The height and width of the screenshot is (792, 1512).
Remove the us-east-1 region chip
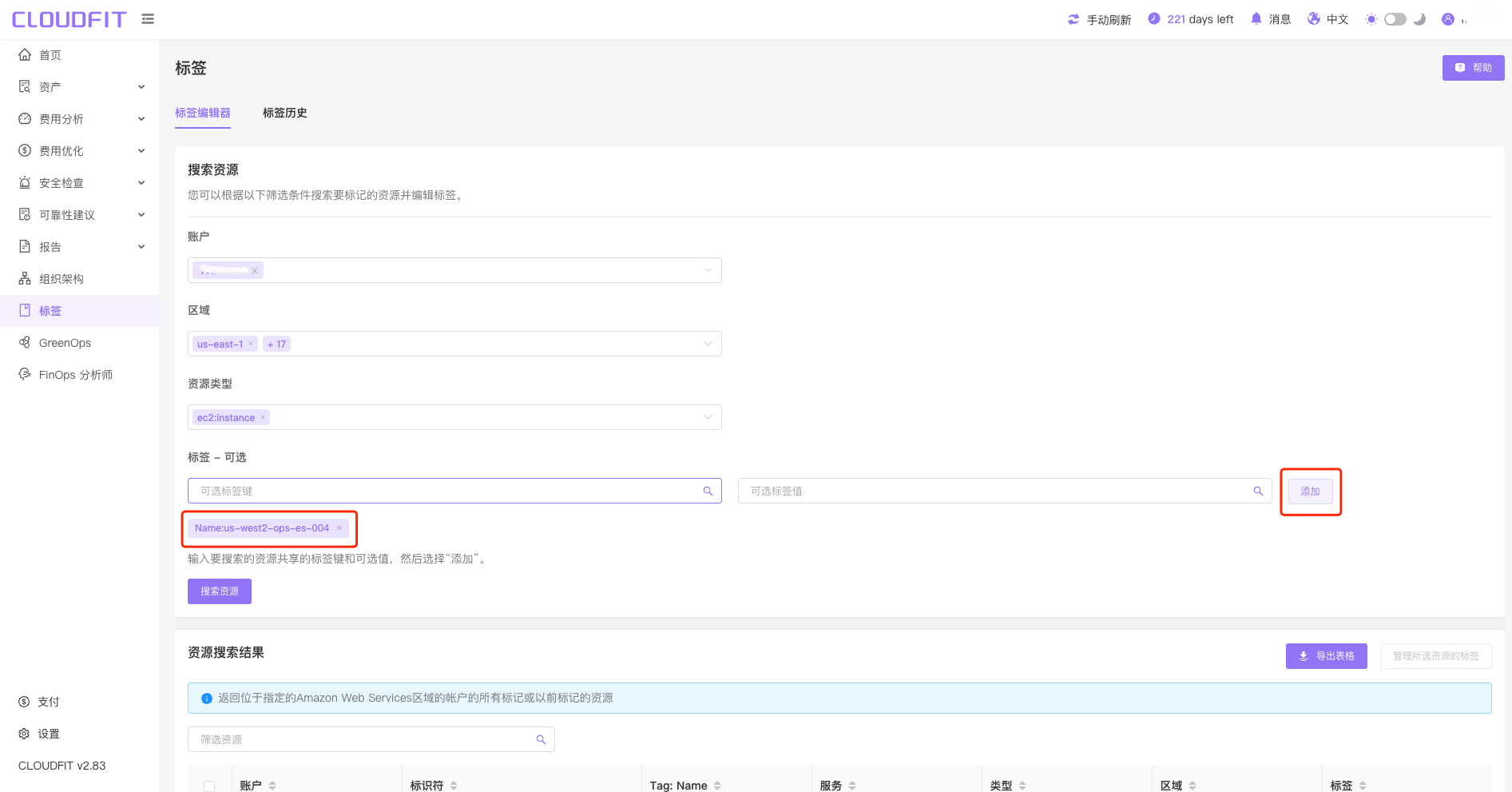point(250,344)
